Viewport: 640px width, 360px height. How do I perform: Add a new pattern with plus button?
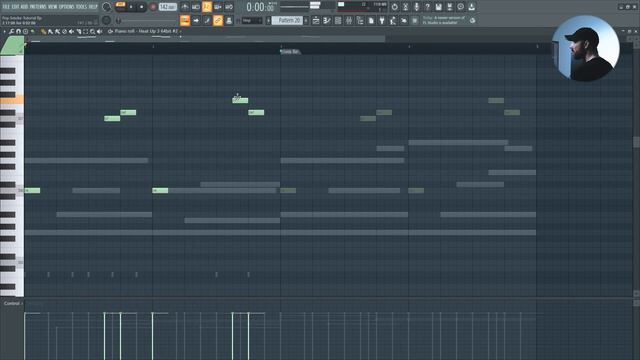tap(306, 20)
